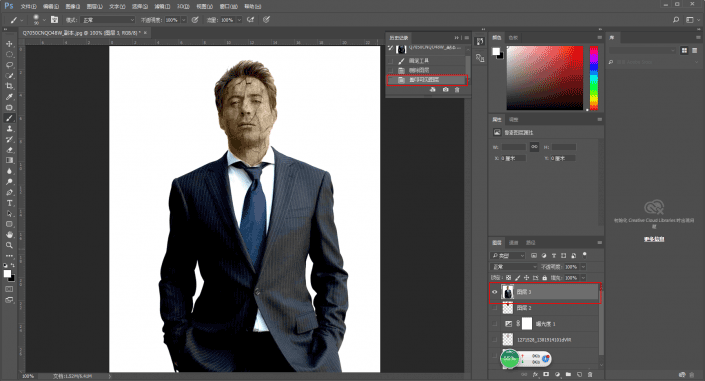Open the layer opacity dropdown arrow
Image resolution: width=705 pixels, height=381 pixels.
point(583,267)
